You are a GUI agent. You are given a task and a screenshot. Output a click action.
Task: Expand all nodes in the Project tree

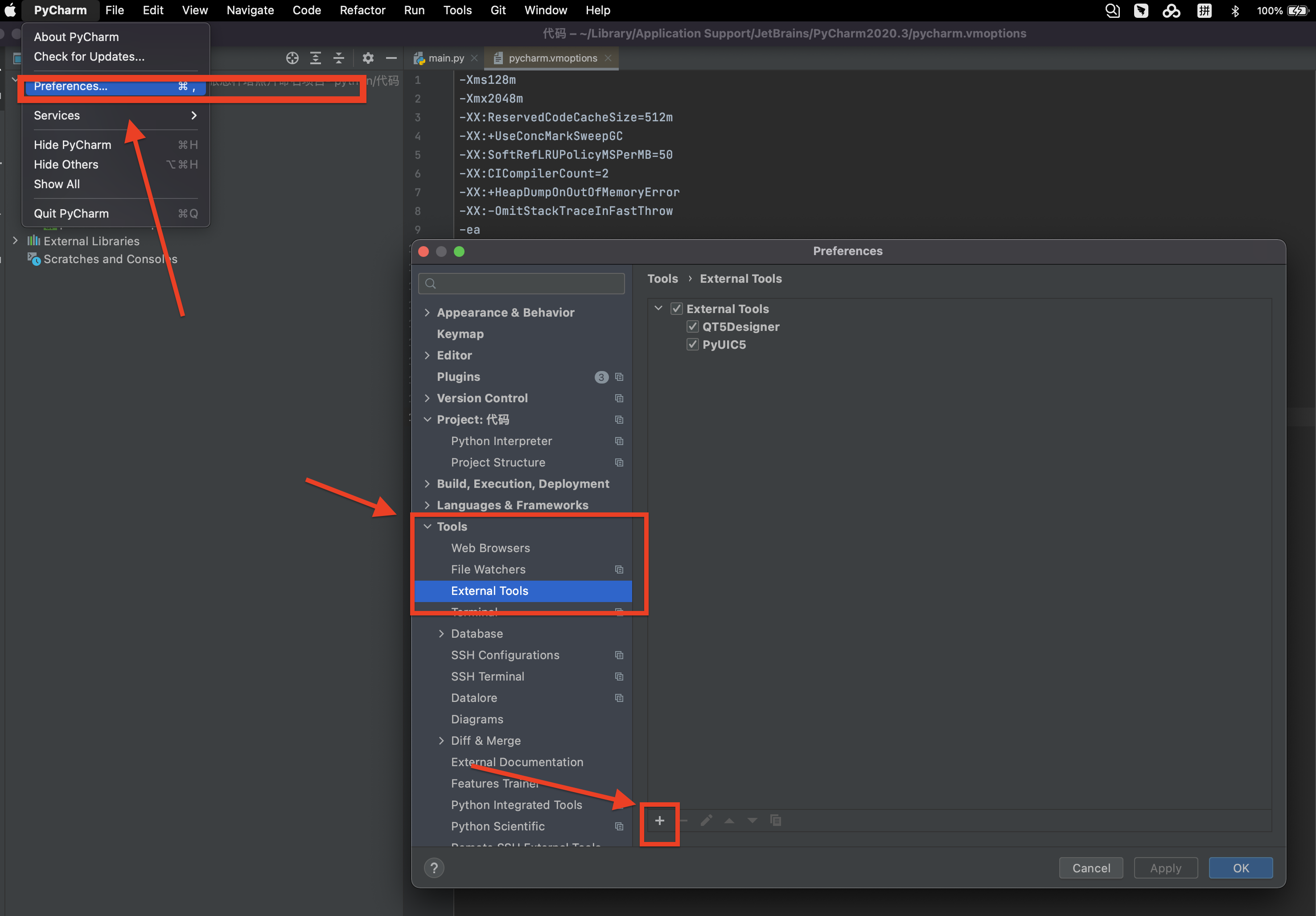point(315,58)
